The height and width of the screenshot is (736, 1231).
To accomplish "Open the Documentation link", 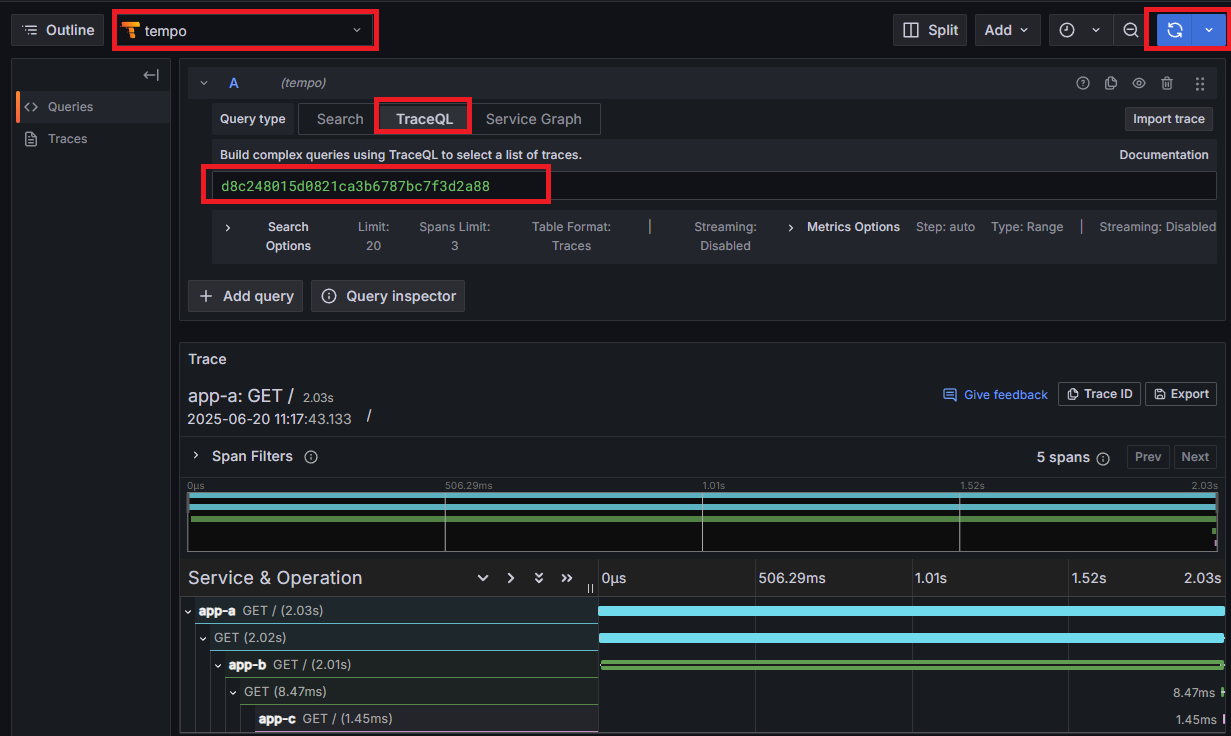I will pos(1163,155).
